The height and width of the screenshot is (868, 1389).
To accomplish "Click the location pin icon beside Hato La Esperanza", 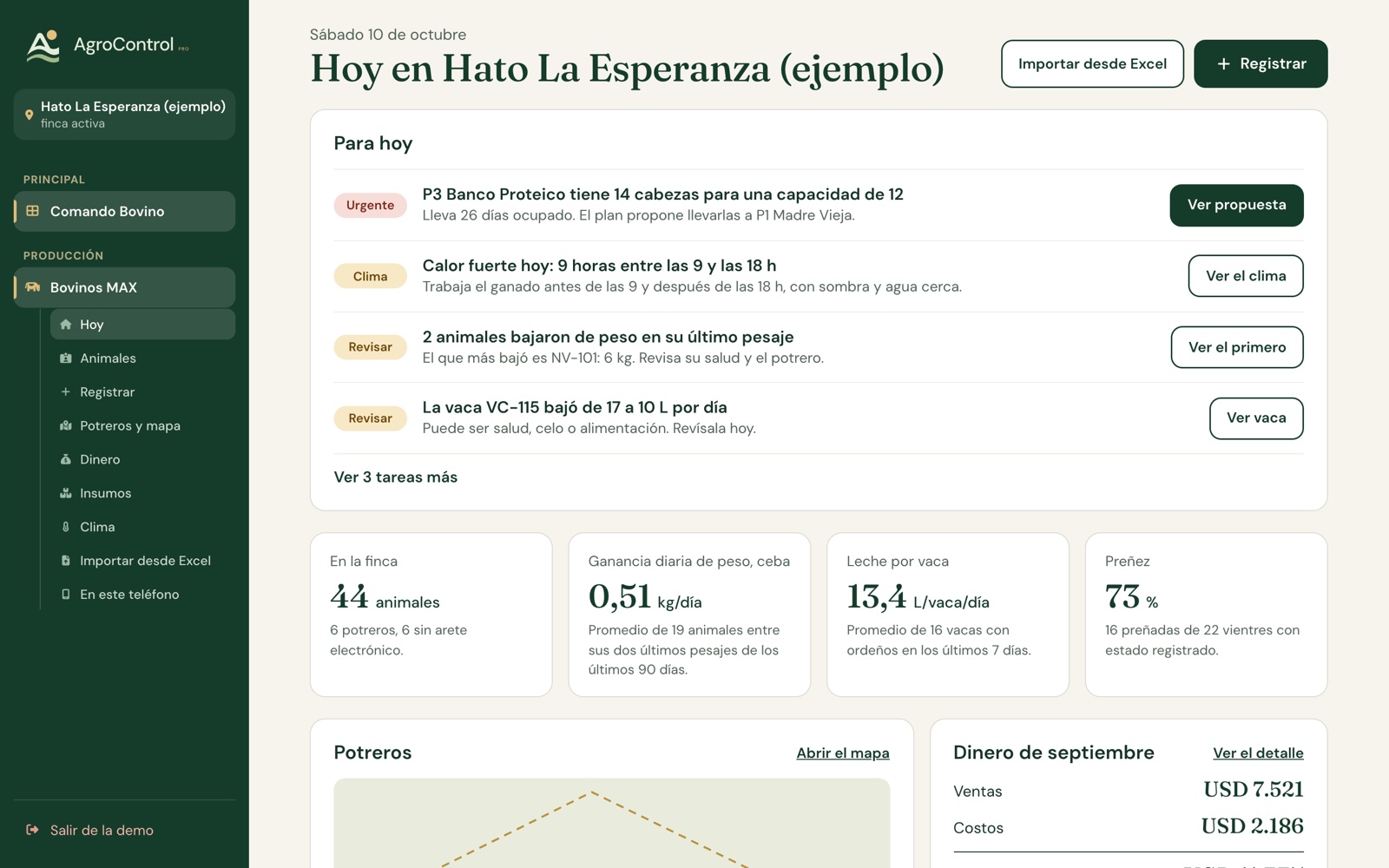I will tap(29, 115).
